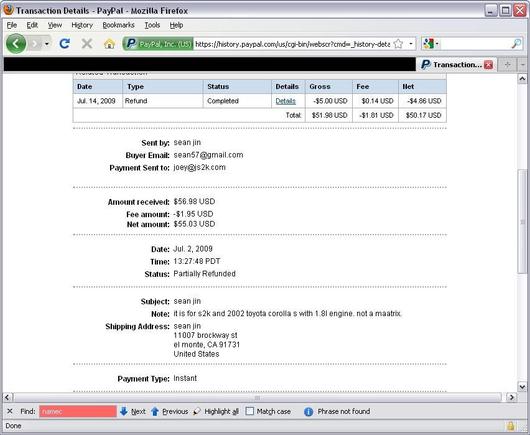This screenshot has width=530, height=435.
Task: Open the Bookmarks menu
Action: point(118,25)
